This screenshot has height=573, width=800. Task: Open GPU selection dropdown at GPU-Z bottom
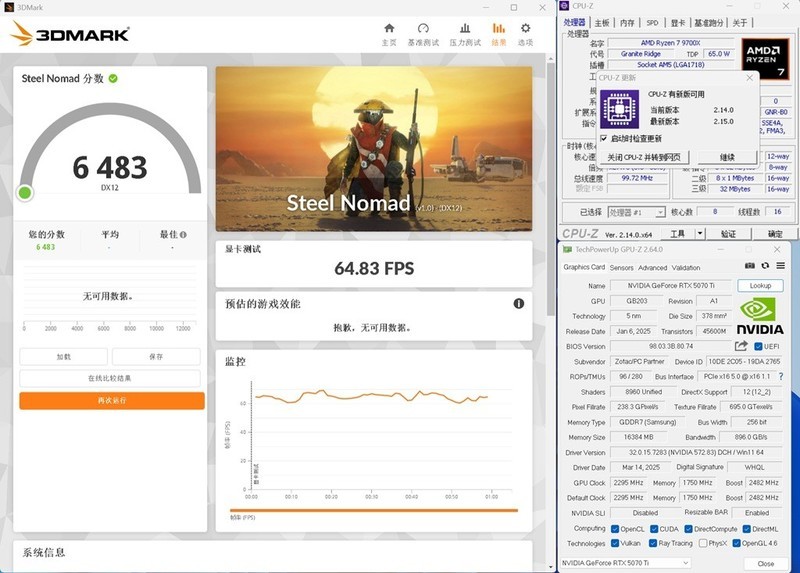click(626, 563)
